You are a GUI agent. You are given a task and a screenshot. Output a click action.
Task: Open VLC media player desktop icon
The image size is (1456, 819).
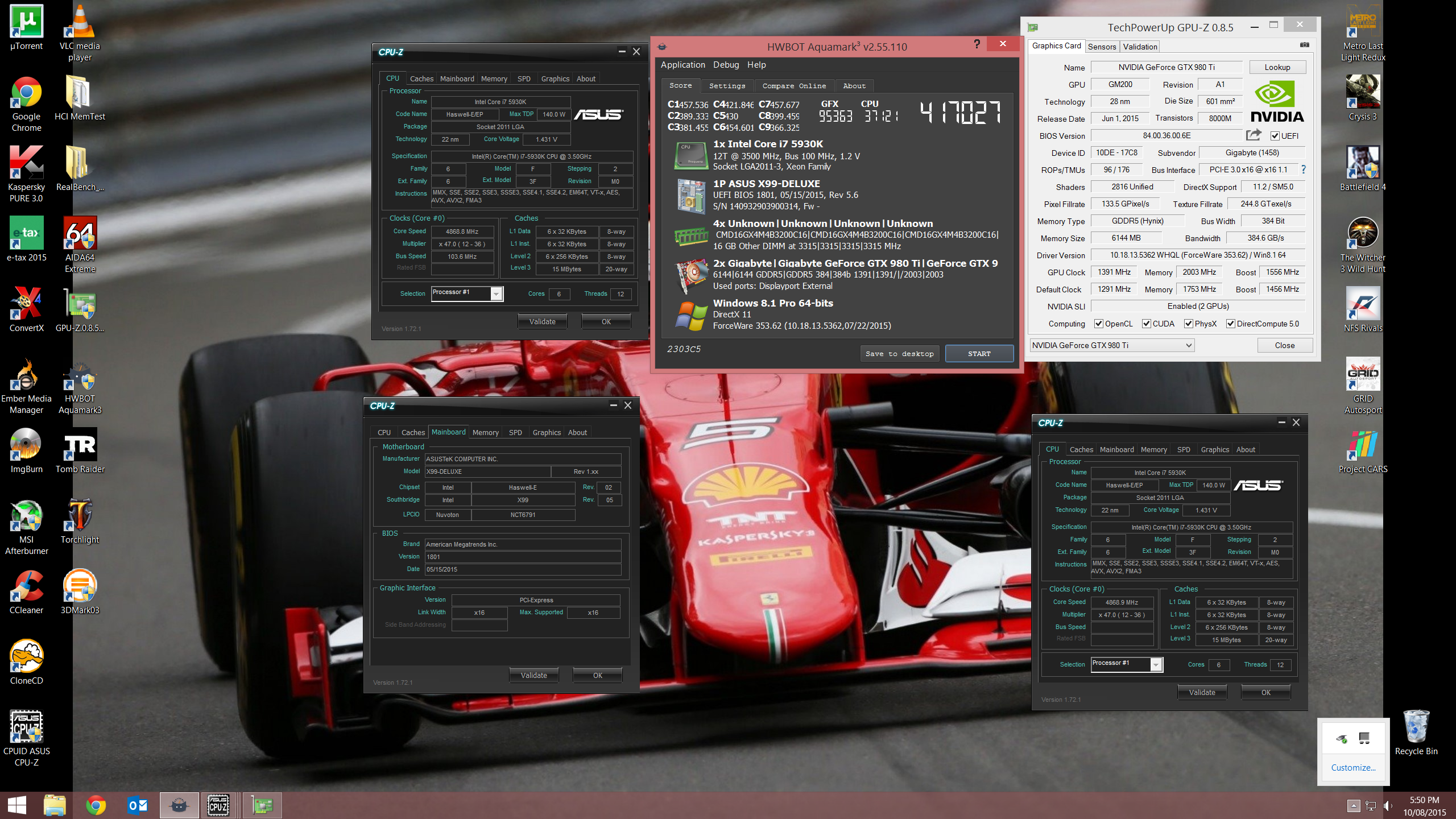pyautogui.click(x=80, y=32)
